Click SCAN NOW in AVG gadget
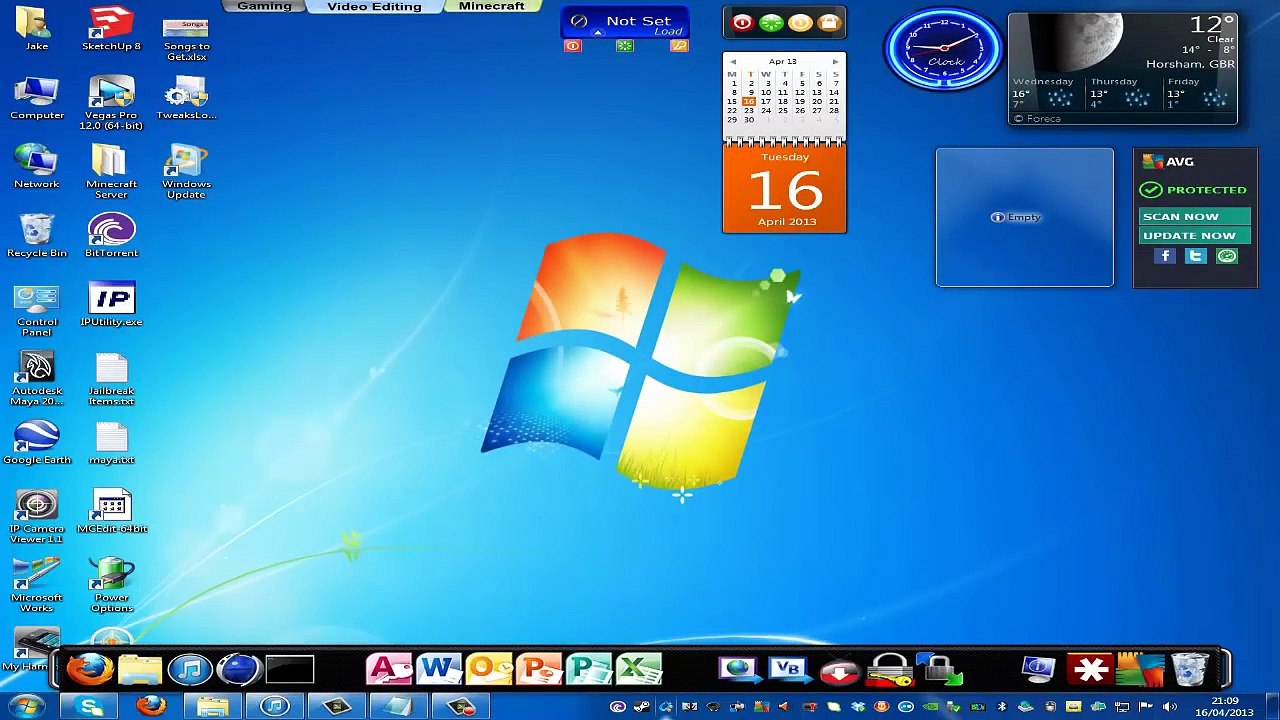The width and height of the screenshot is (1280, 720). (x=1195, y=216)
